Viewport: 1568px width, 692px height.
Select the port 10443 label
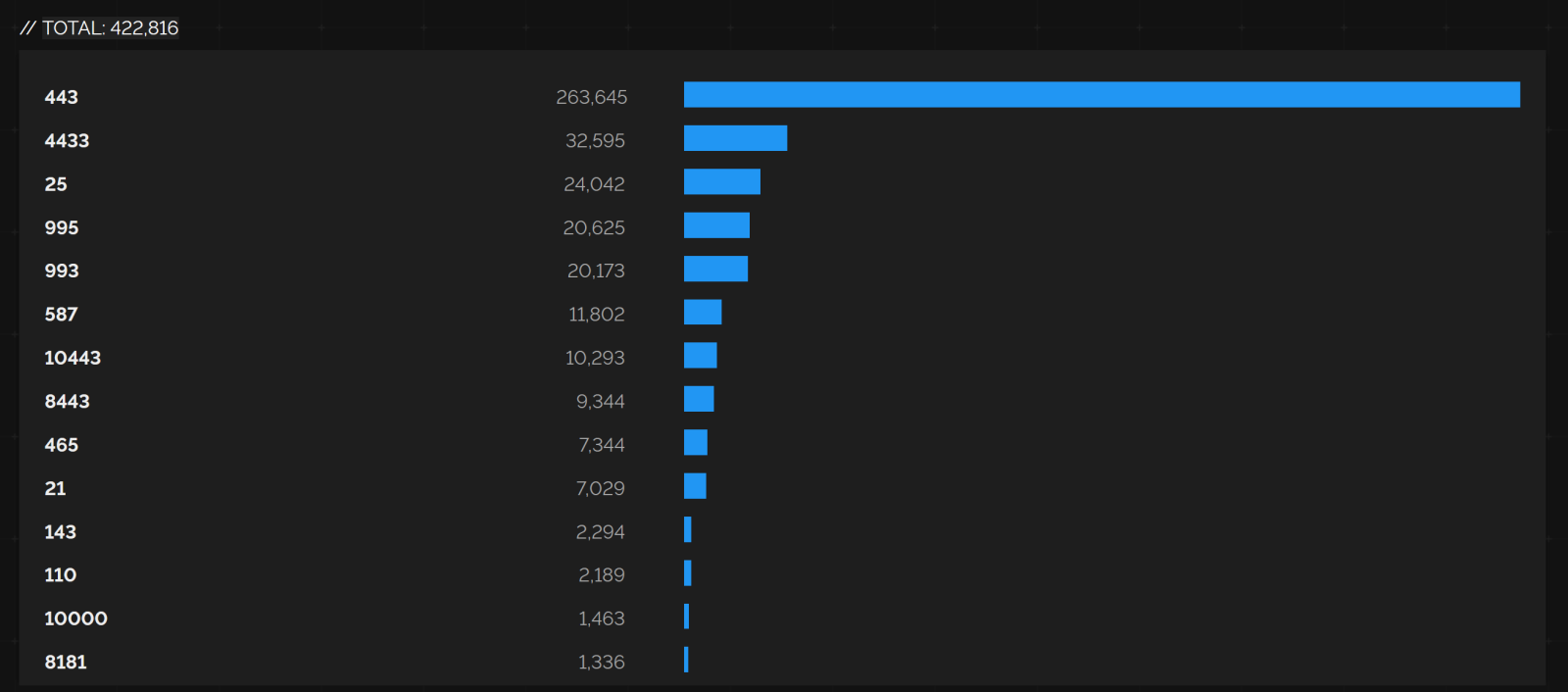(73, 358)
